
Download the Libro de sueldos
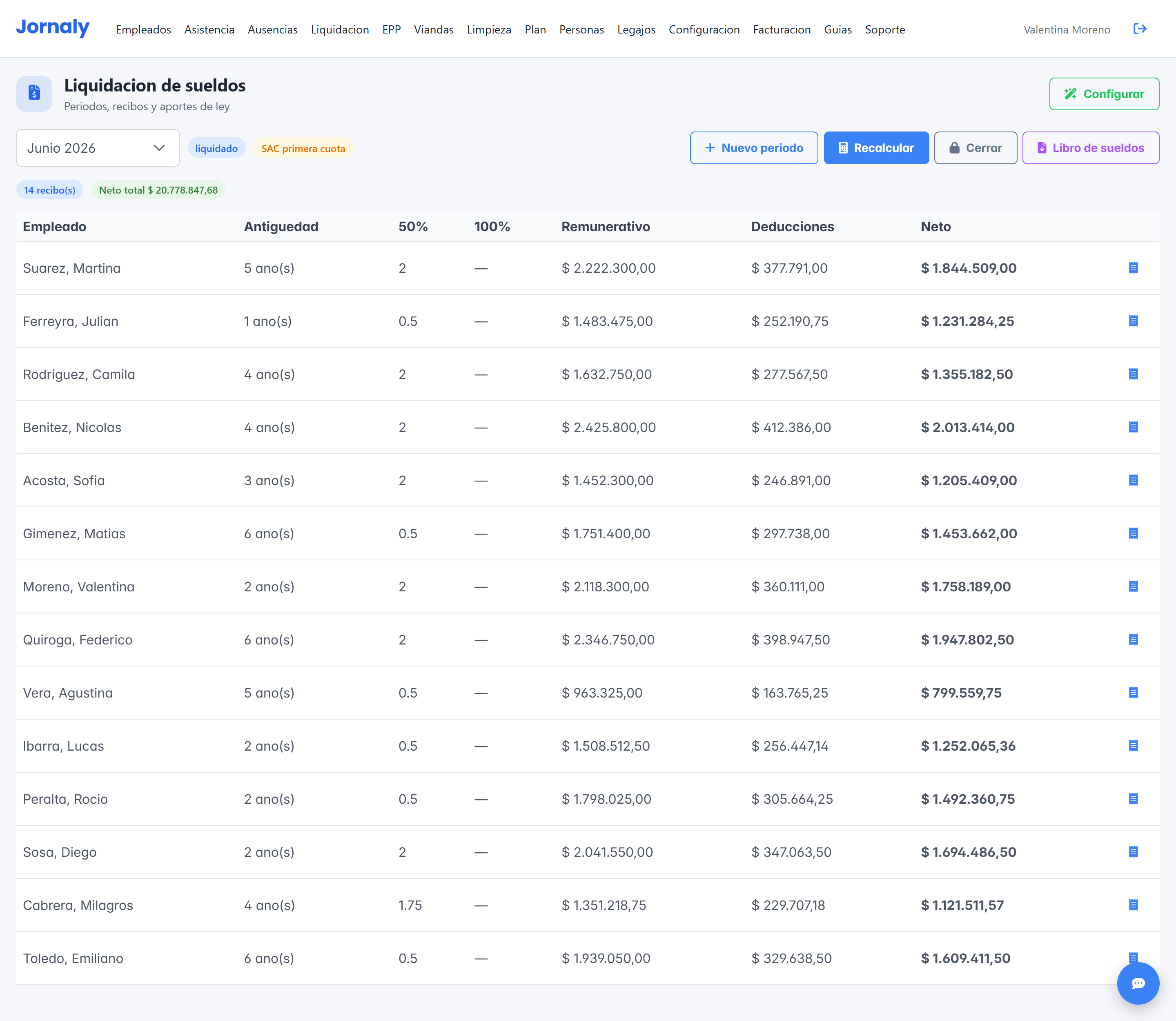1091,148
